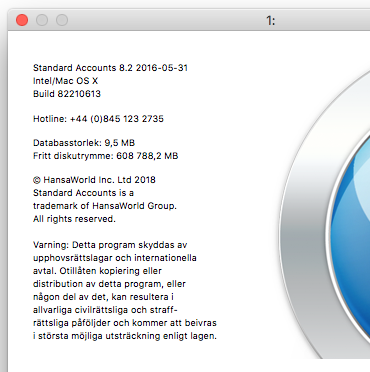Click the "Hotline: +44 (0)845 123 2735" line
Image resolution: width=370 pixels, height=372 pixels.
click(x=98, y=119)
